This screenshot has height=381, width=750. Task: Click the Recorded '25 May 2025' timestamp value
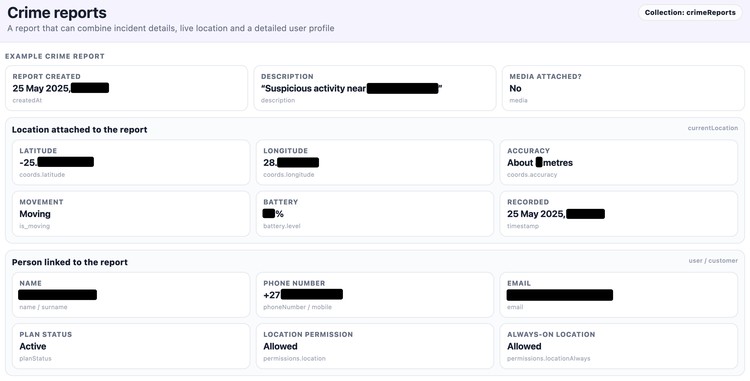[x=556, y=214]
